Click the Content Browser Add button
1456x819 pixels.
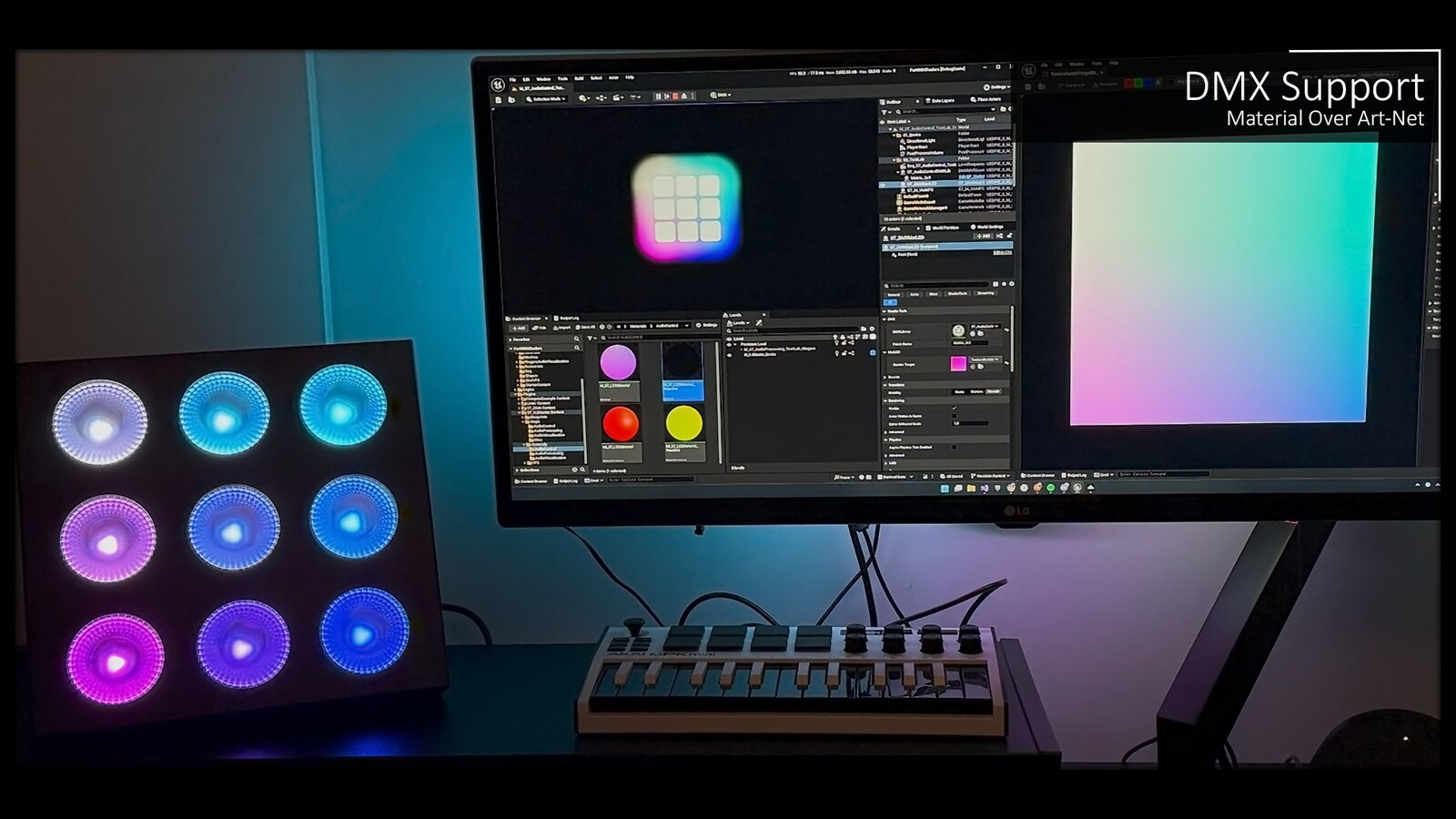pos(519,328)
